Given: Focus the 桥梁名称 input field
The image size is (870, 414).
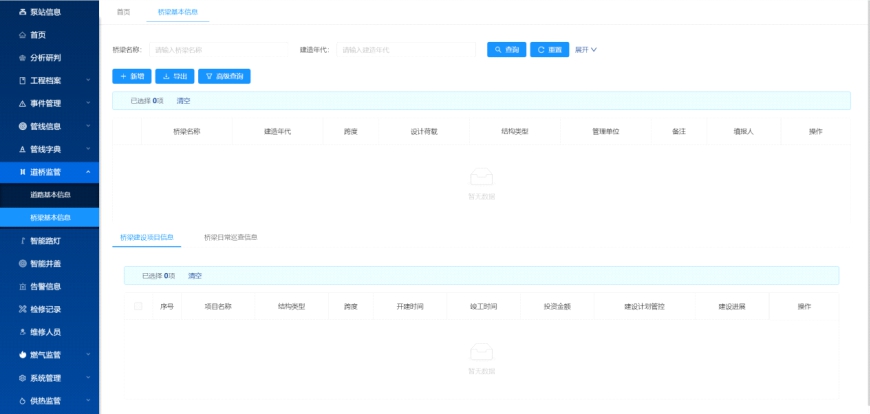Looking at the screenshot, I should pyautogui.click(x=216, y=49).
